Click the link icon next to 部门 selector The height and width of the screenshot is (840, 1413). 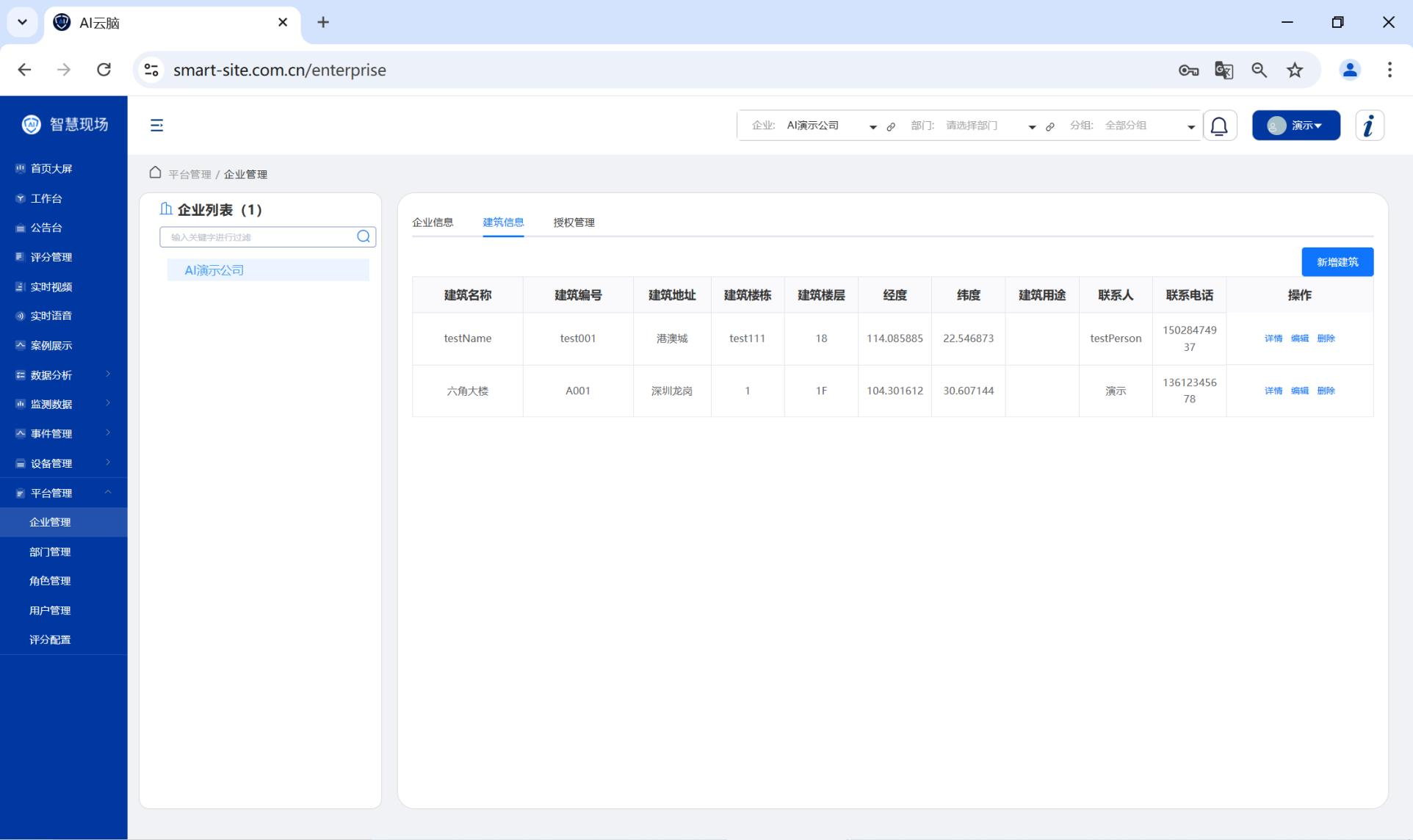tap(1050, 126)
